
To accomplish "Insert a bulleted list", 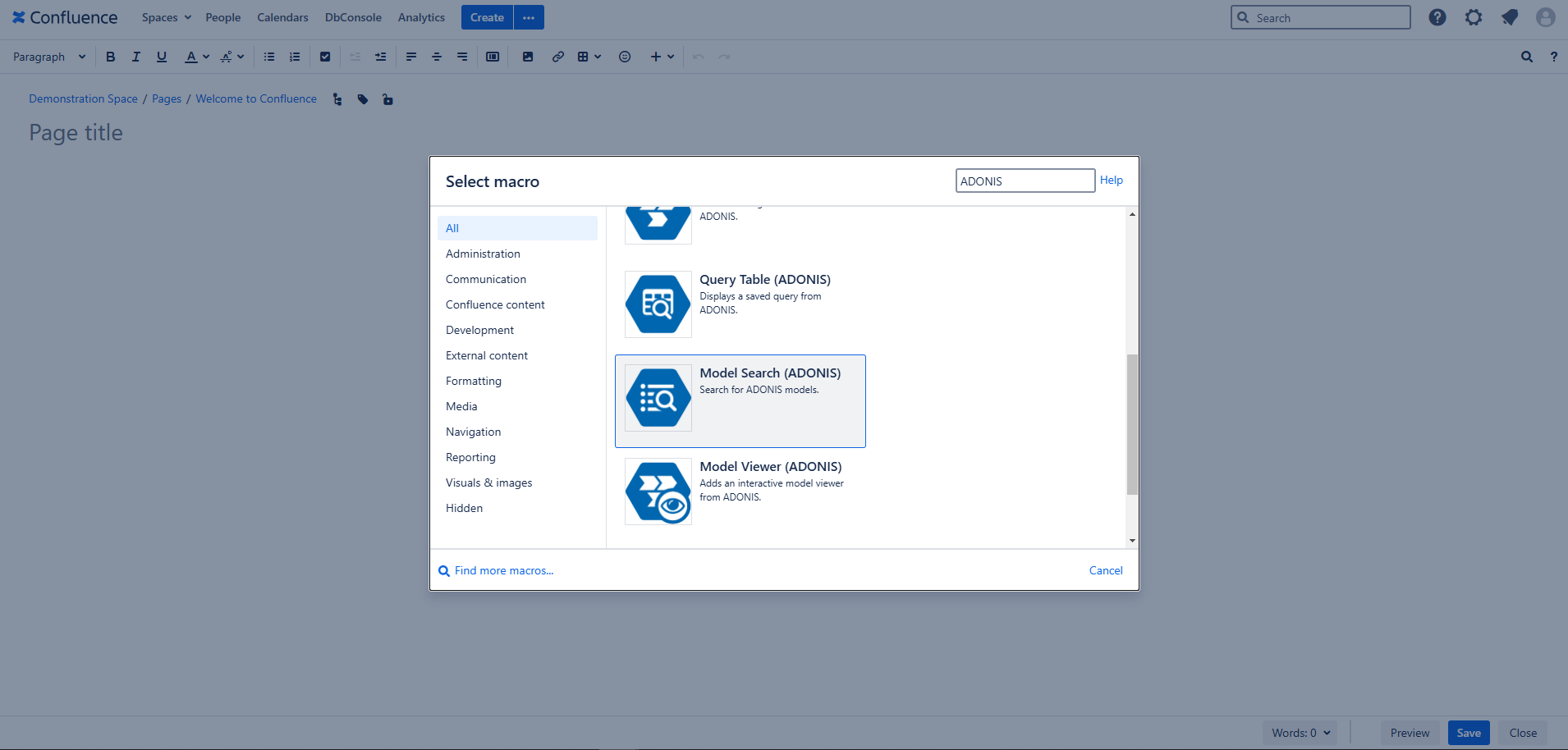I will click(268, 57).
